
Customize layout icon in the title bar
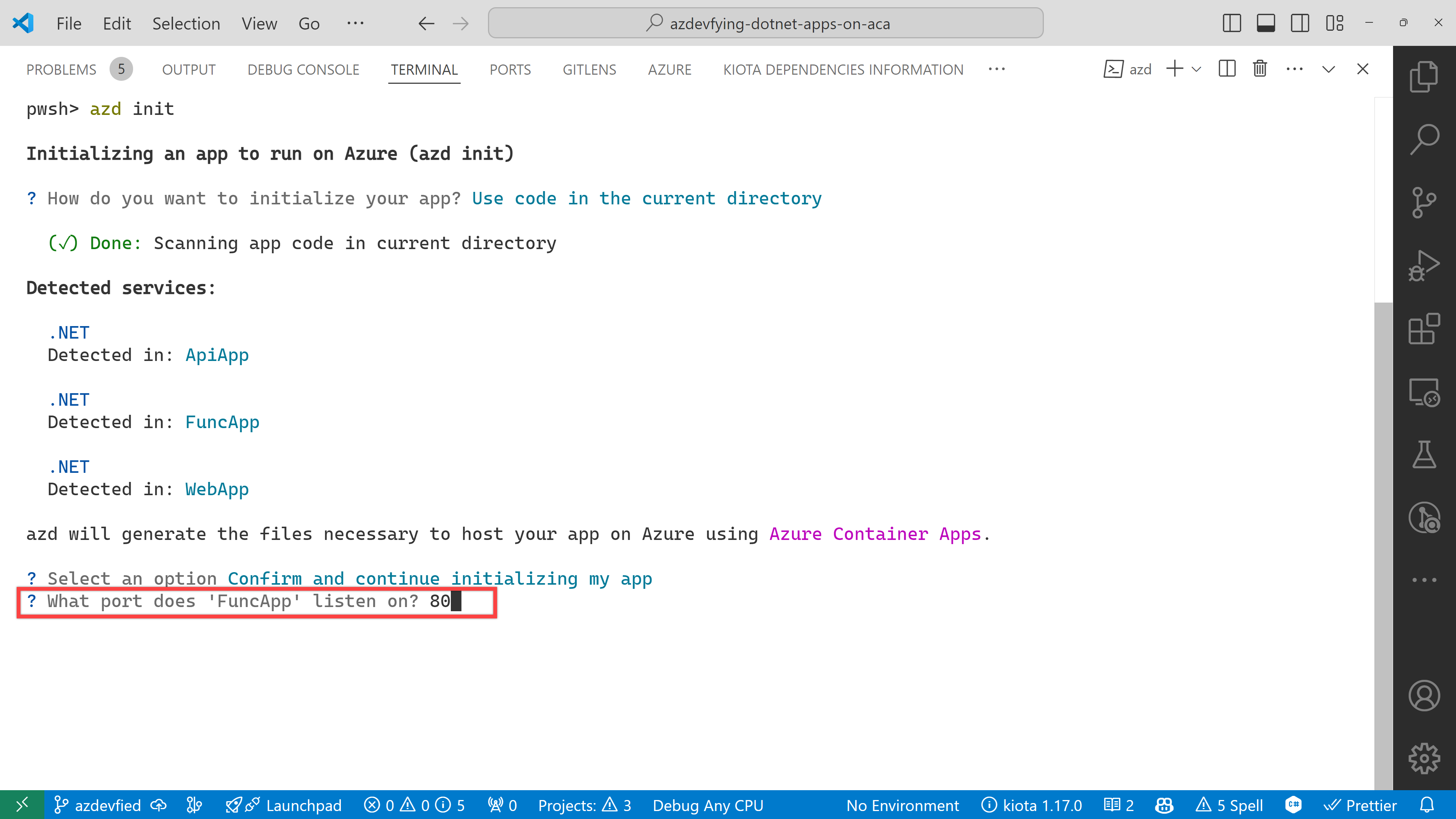point(1335,23)
